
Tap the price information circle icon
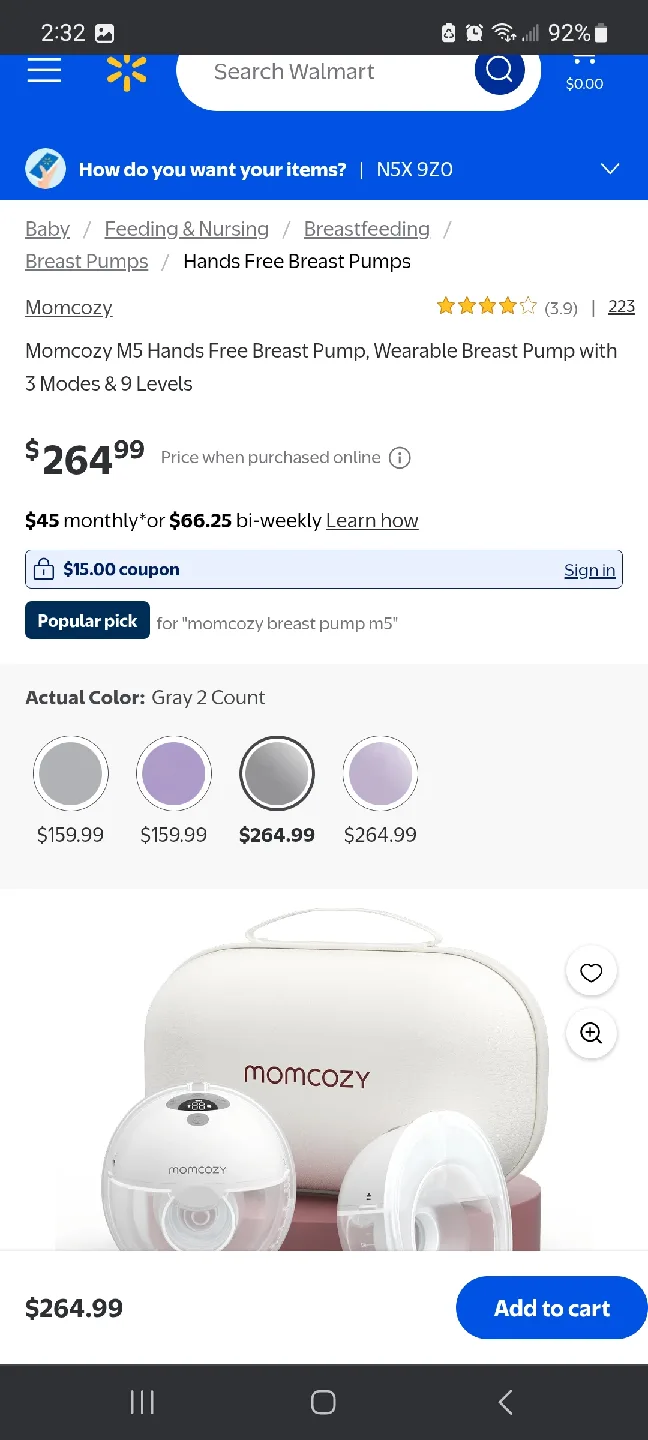click(x=399, y=457)
